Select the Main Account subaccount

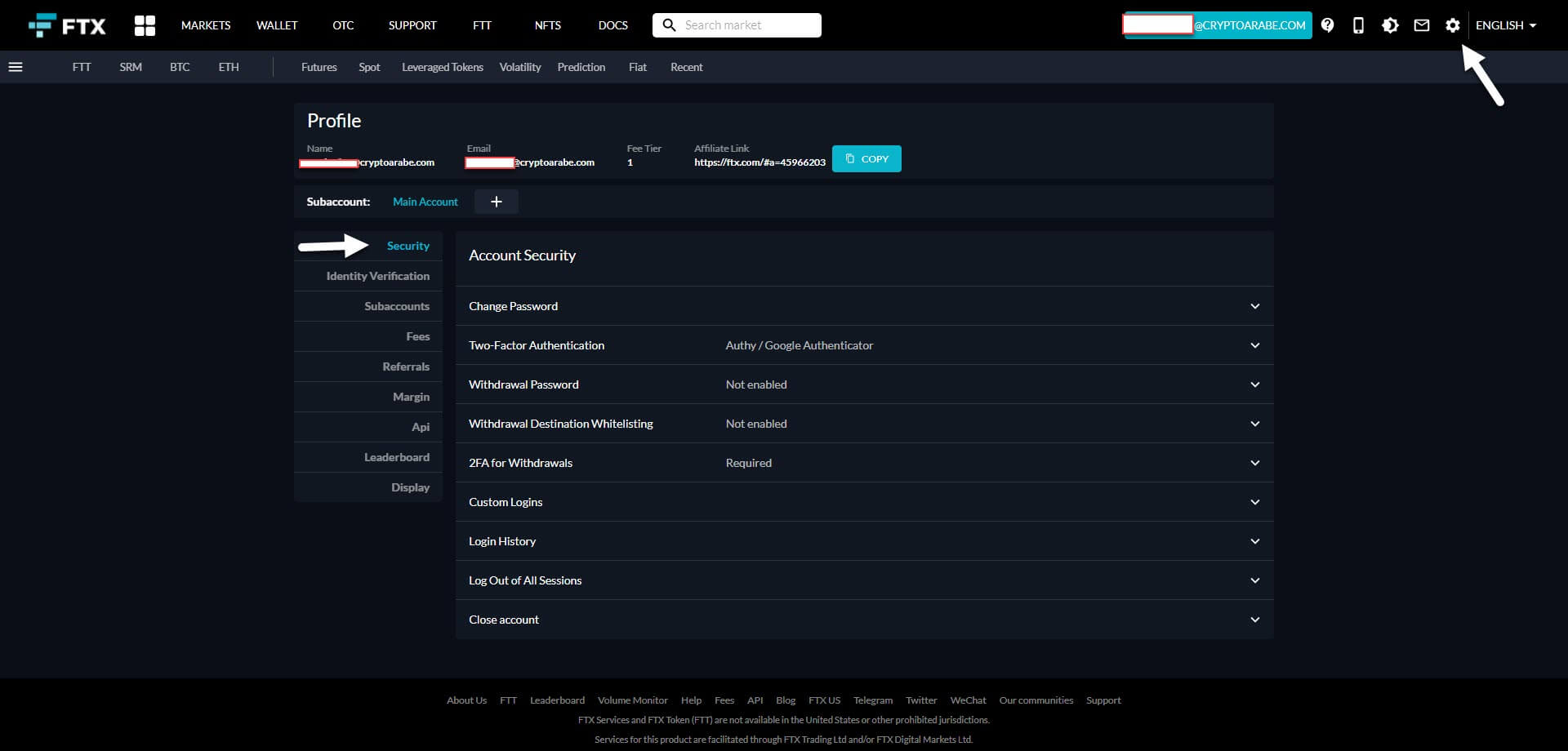coord(425,202)
